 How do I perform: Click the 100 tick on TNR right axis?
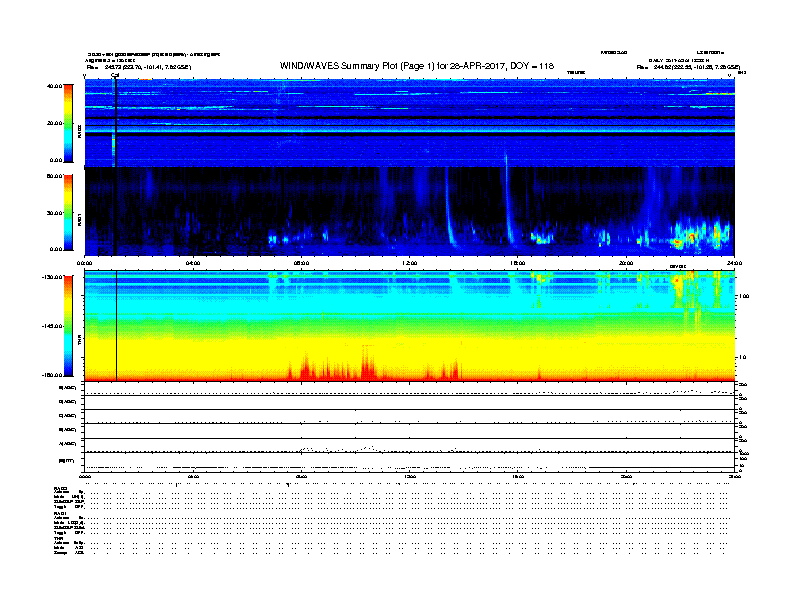744,296
